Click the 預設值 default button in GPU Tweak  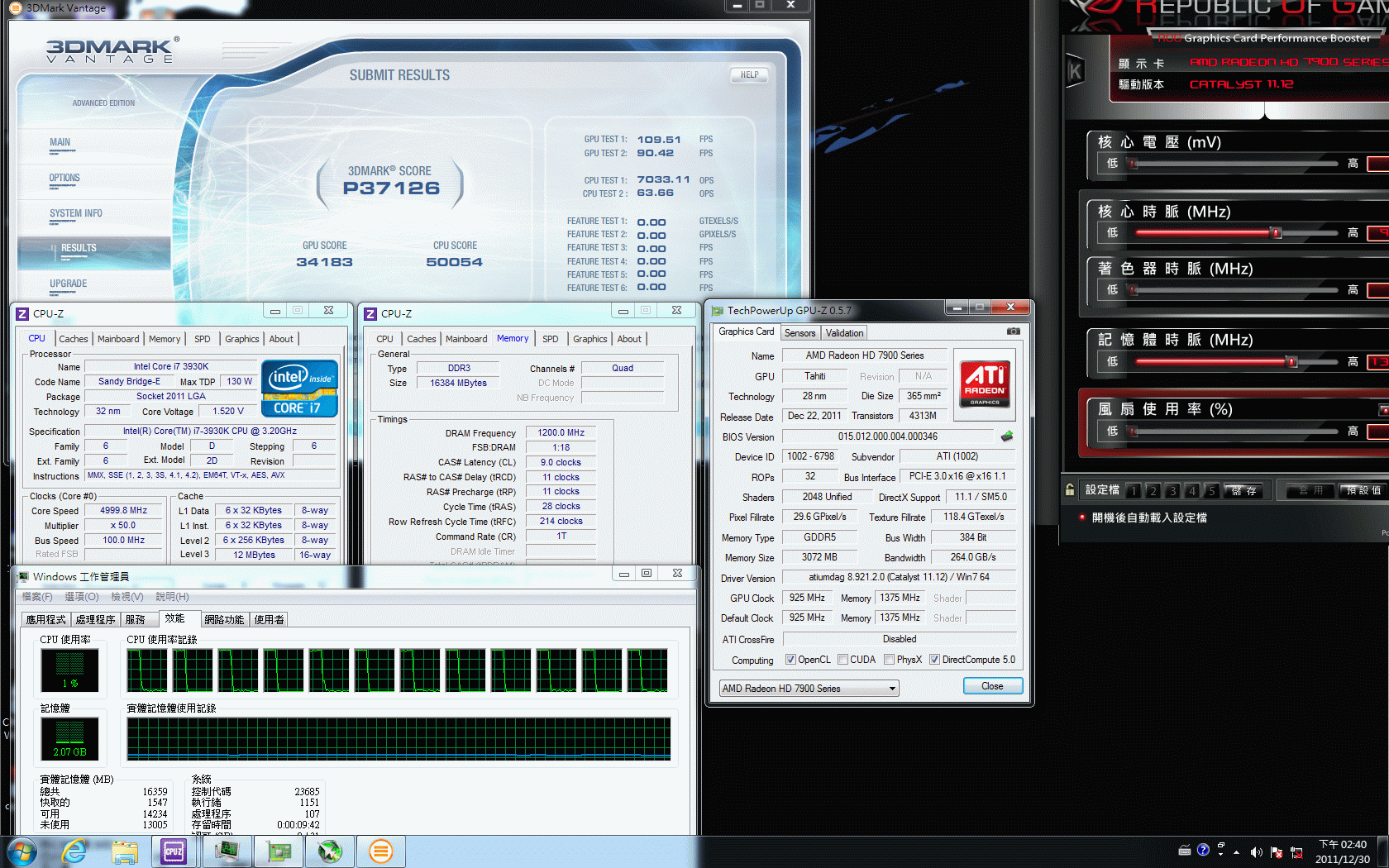click(x=1363, y=490)
